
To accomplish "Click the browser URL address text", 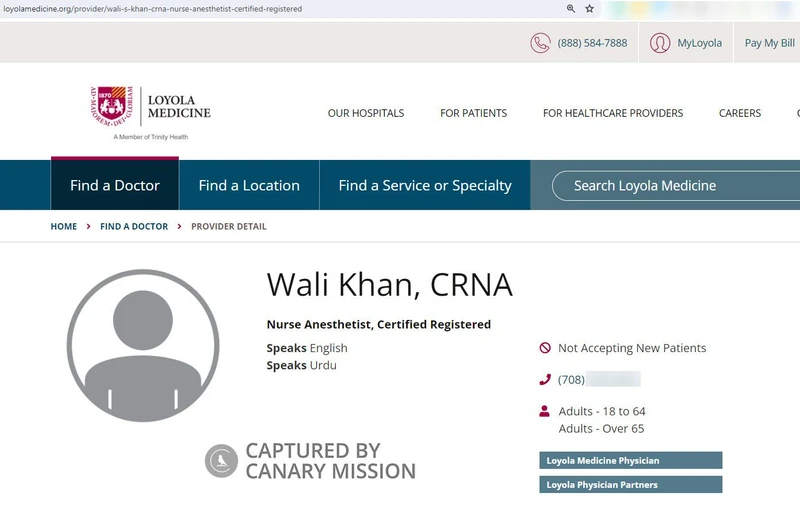I will tap(153, 9).
